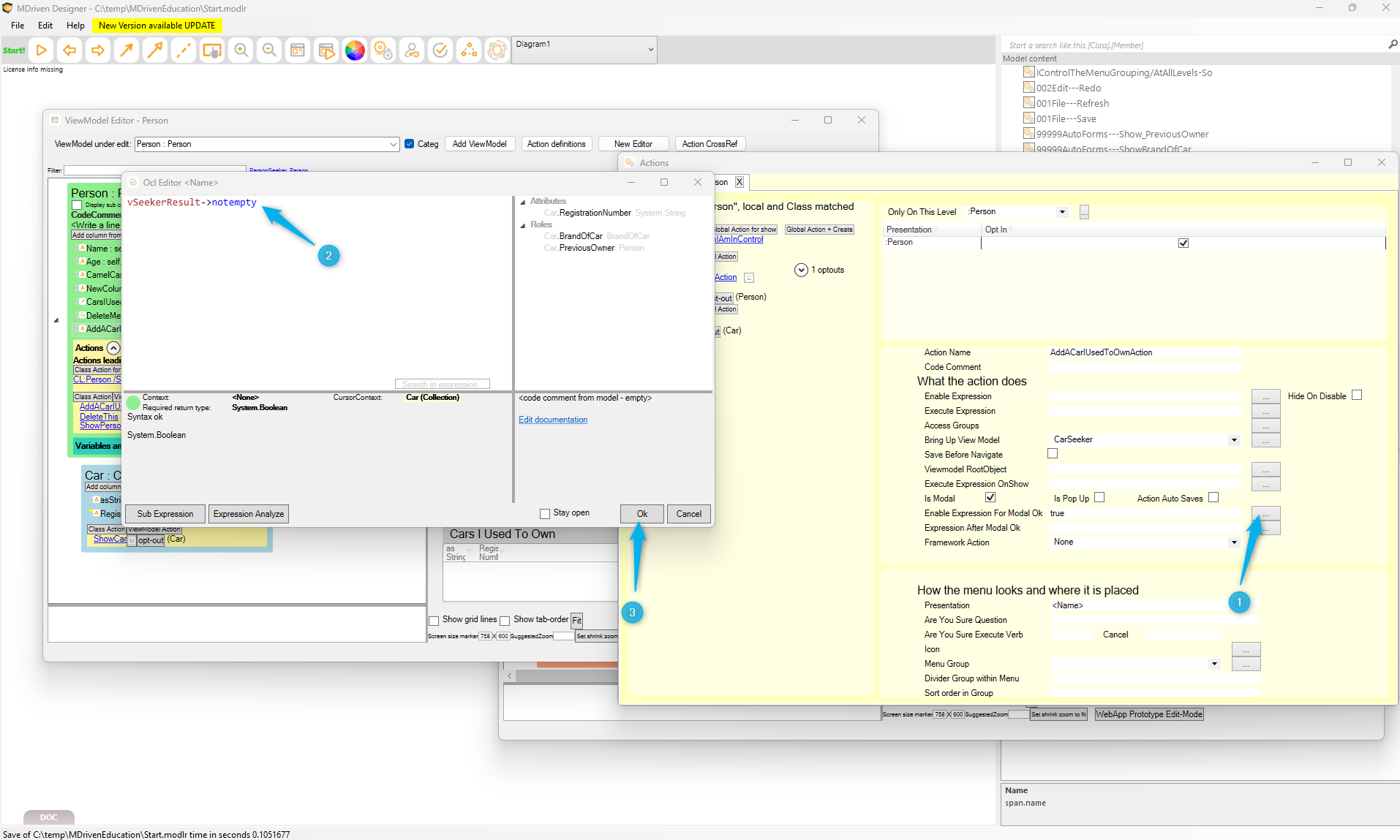Image resolution: width=1400 pixels, height=840 pixels.
Task: Click the search magnifier icon in model search
Action: click(1393, 45)
